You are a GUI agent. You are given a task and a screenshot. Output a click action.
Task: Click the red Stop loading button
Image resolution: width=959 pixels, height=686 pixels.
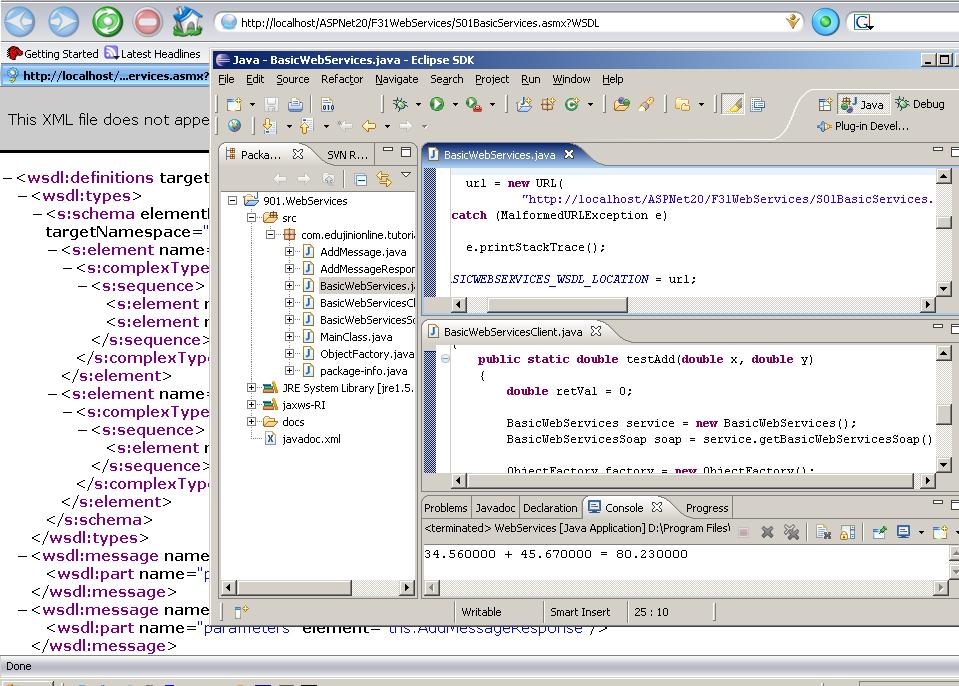[x=147, y=21]
